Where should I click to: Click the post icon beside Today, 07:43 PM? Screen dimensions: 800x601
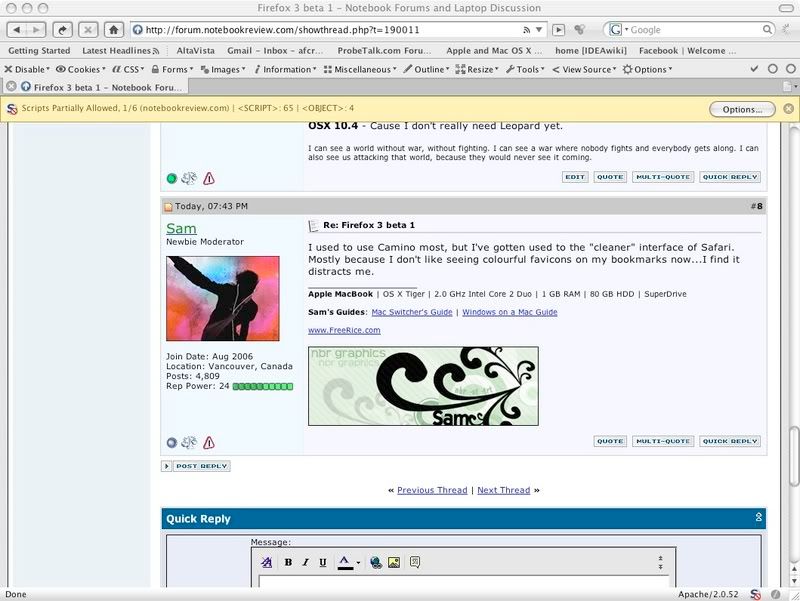coord(168,207)
